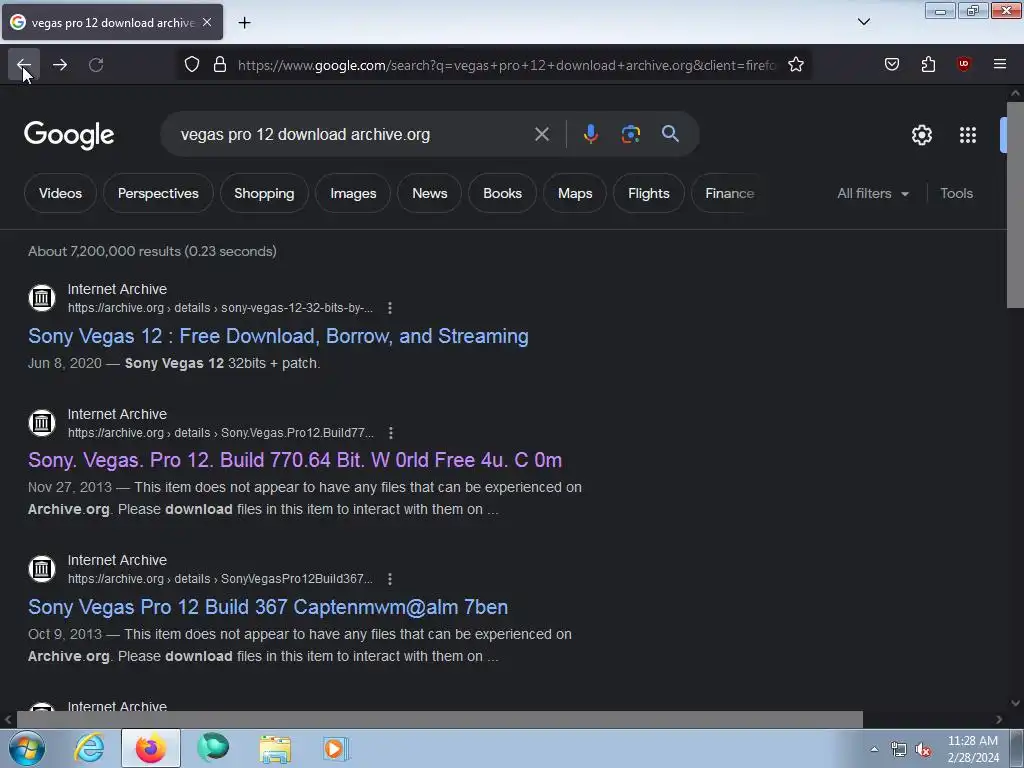Click the Google logo
The height and width of the screenshot is (768, 1024).
point(69,135)
